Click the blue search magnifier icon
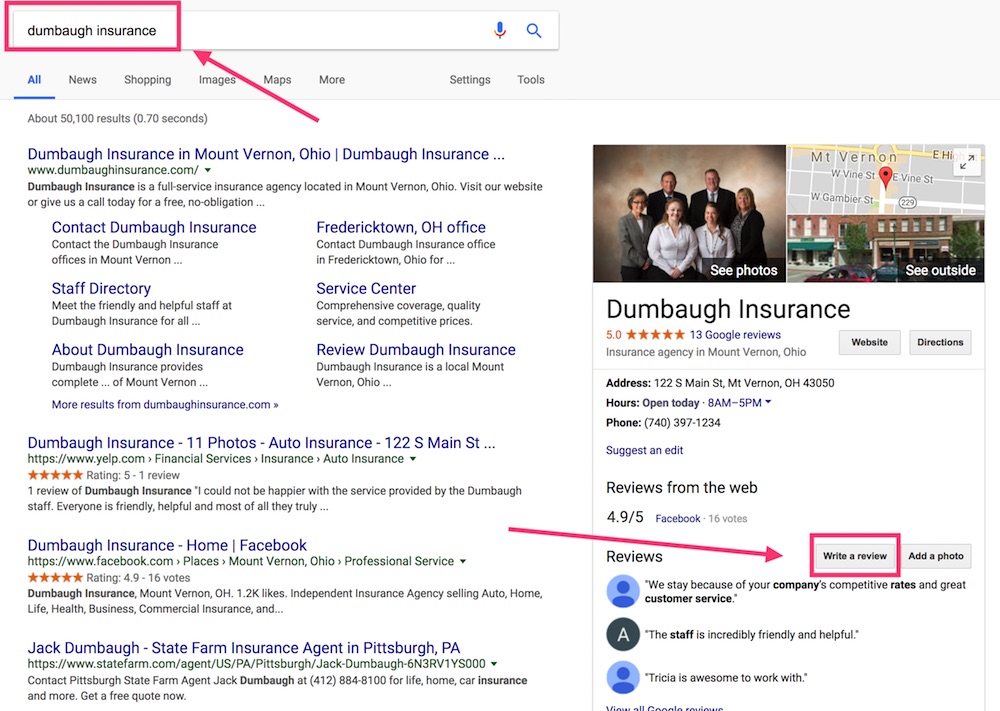The height and width of the screenshot is (711, 1000). (534, 30)
